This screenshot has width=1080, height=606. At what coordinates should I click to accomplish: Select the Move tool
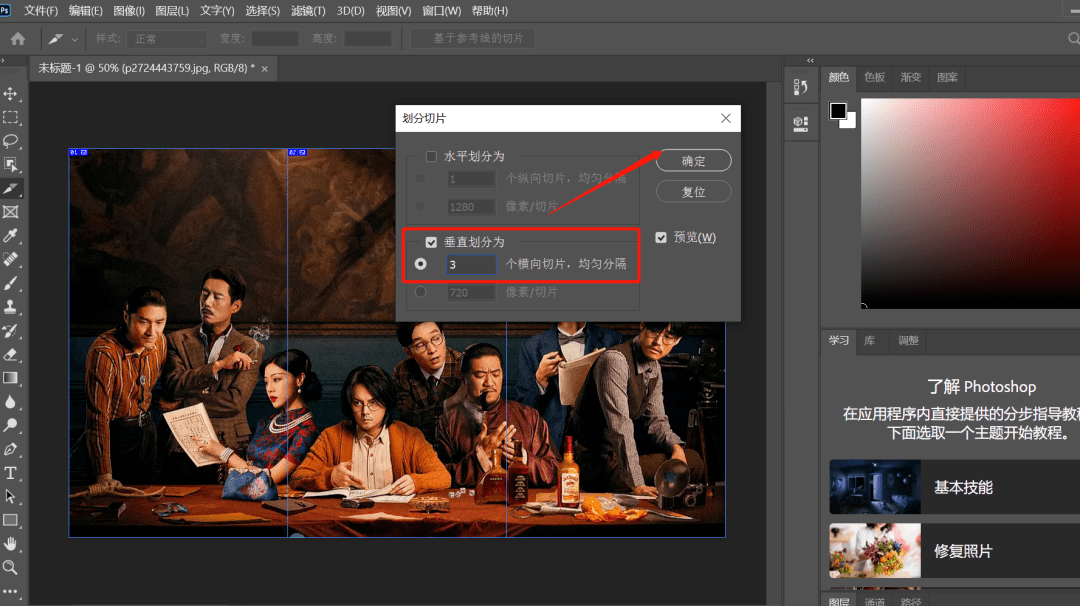click(11, 93)
